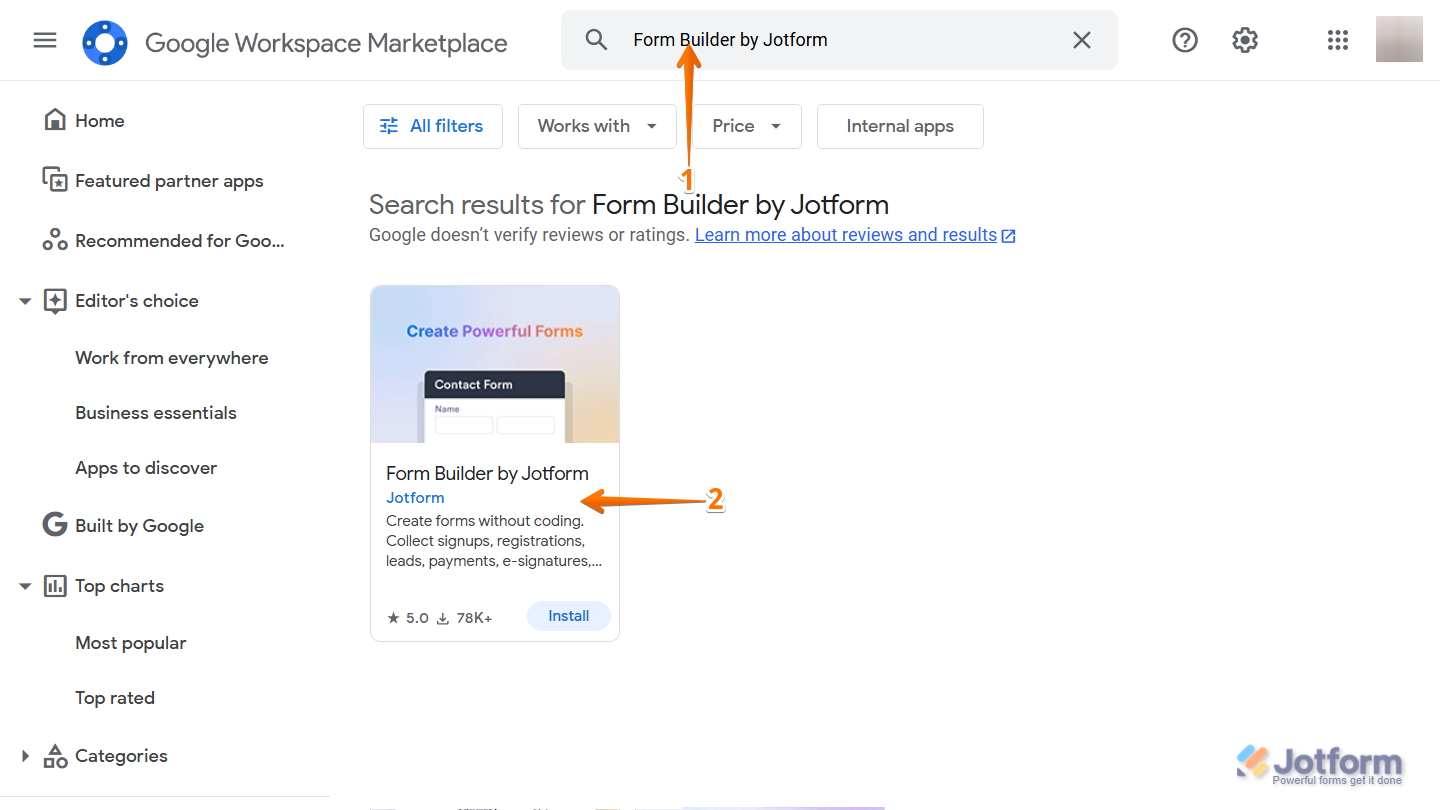Open the navigation hamburger menu
Viewport: 1440px width, 810px height.
(45, 40)
